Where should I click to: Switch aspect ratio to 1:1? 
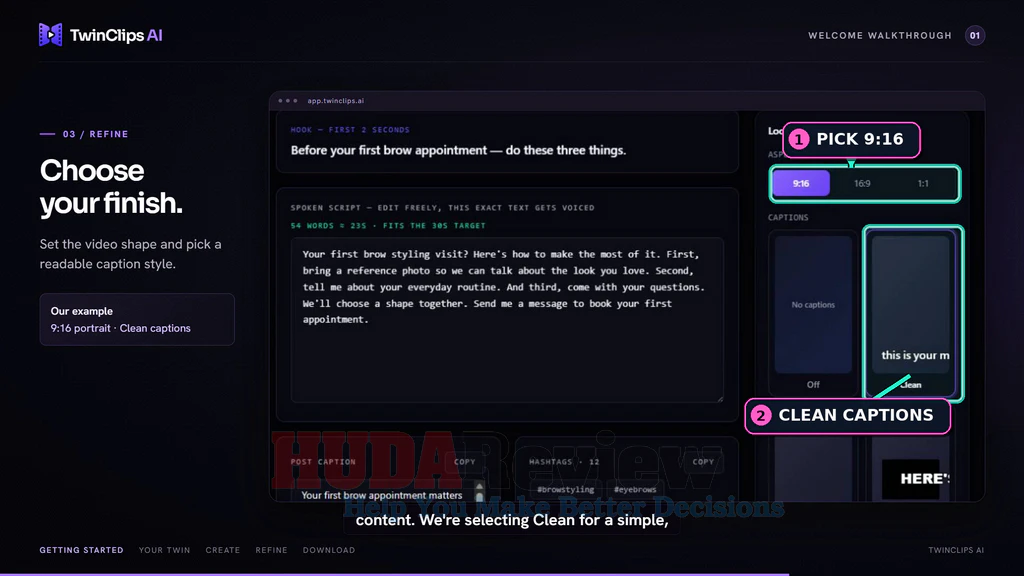(x=923, y=184)
